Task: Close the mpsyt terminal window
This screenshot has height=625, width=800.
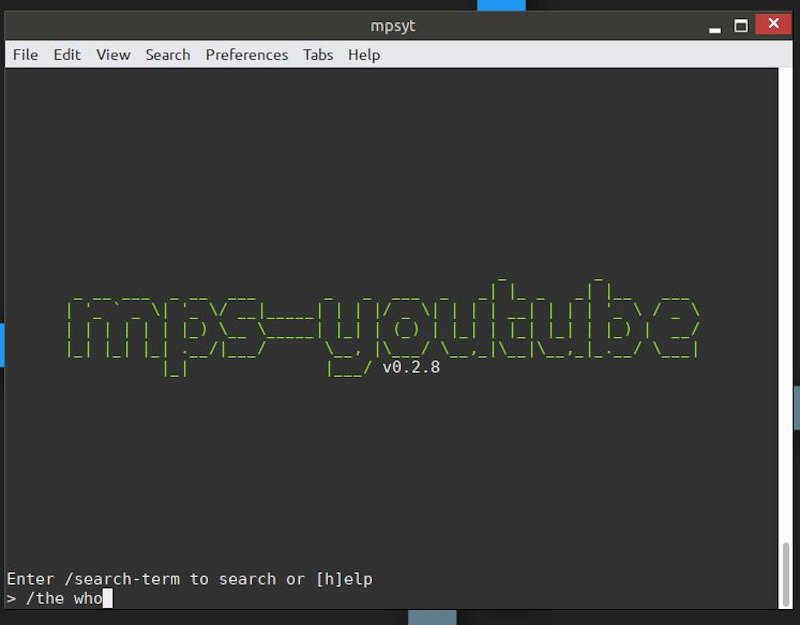Action: pyautogui.click(x=773, y=25)
